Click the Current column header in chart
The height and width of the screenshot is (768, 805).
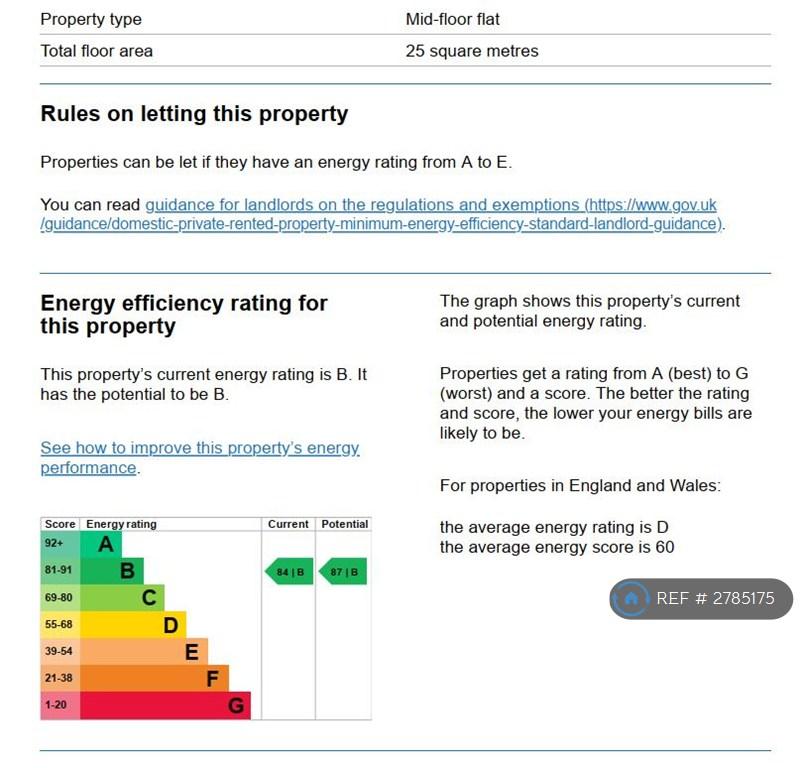tap(288, 524)
